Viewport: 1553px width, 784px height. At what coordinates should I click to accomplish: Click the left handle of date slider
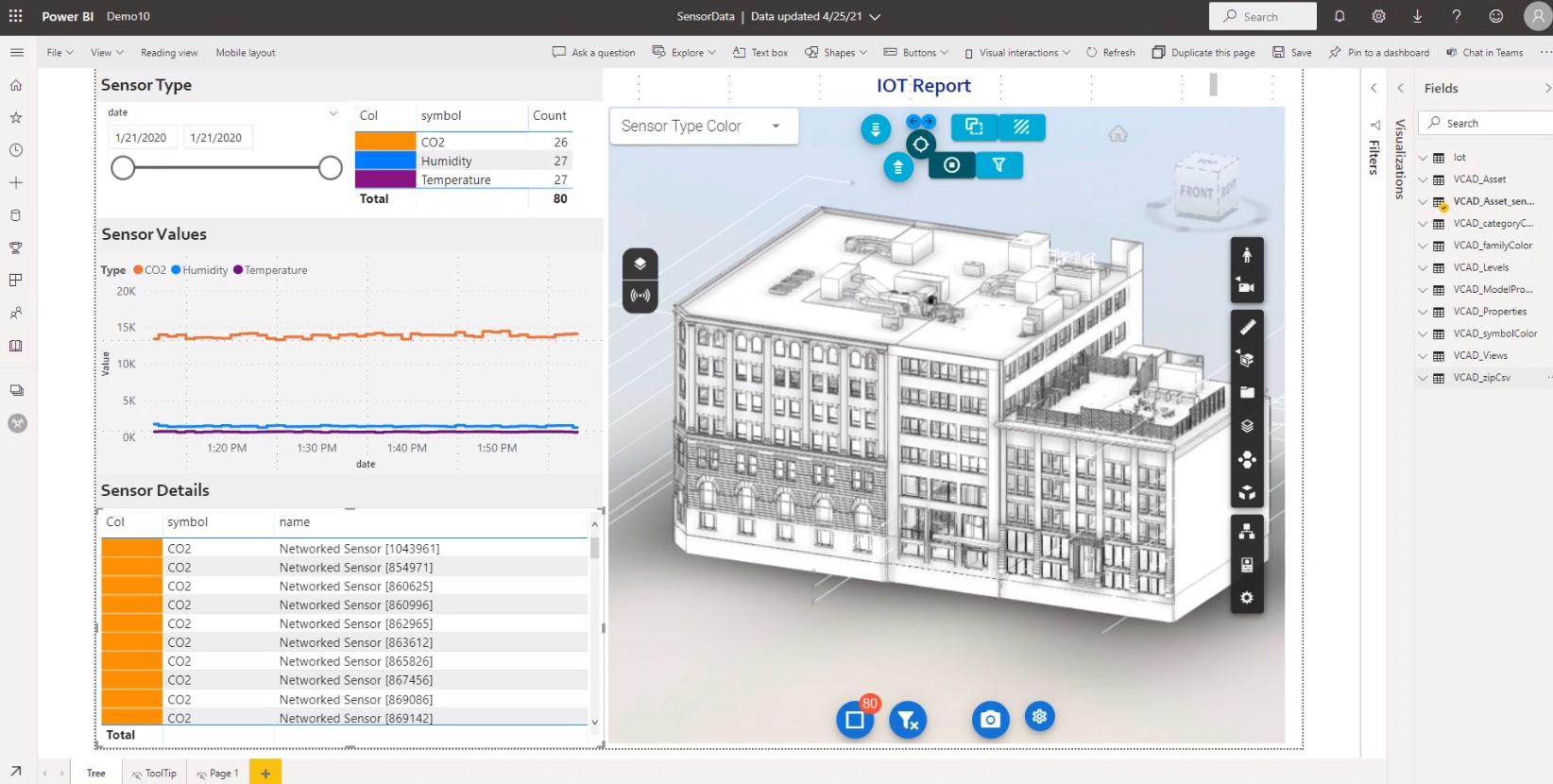pos(123,168)
